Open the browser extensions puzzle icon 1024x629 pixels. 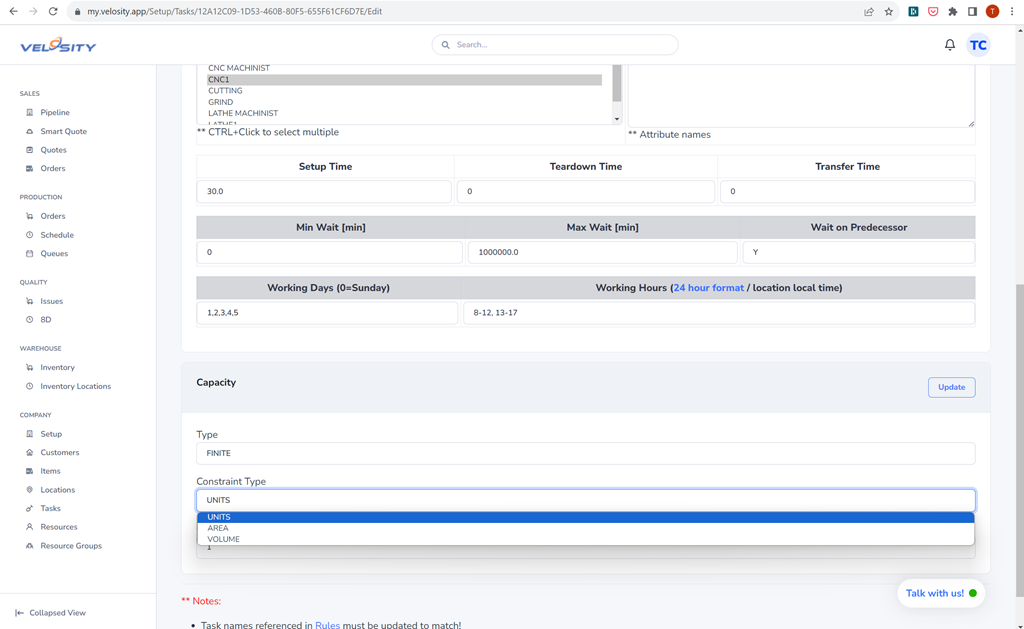point(952,12)
